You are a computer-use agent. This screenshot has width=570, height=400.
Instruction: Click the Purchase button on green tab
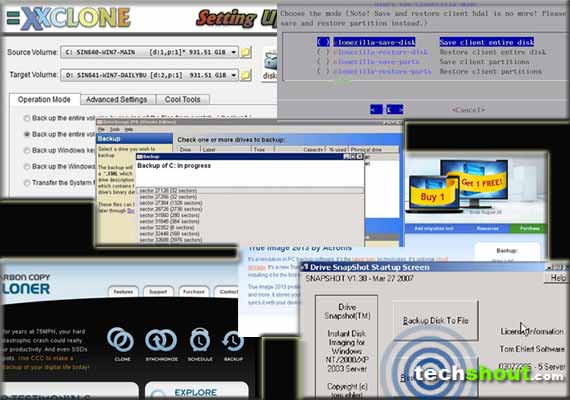pos(529,228)
